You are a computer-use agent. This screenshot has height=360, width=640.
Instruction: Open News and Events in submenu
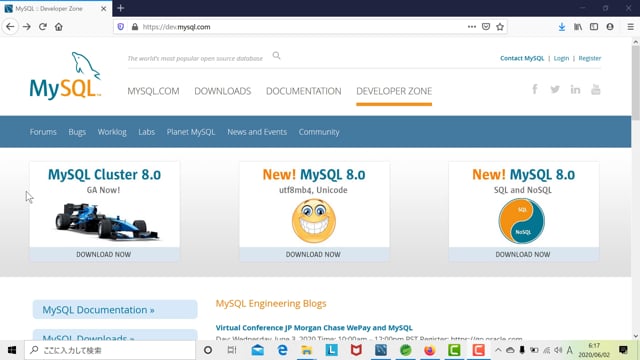tap(257, 132)
